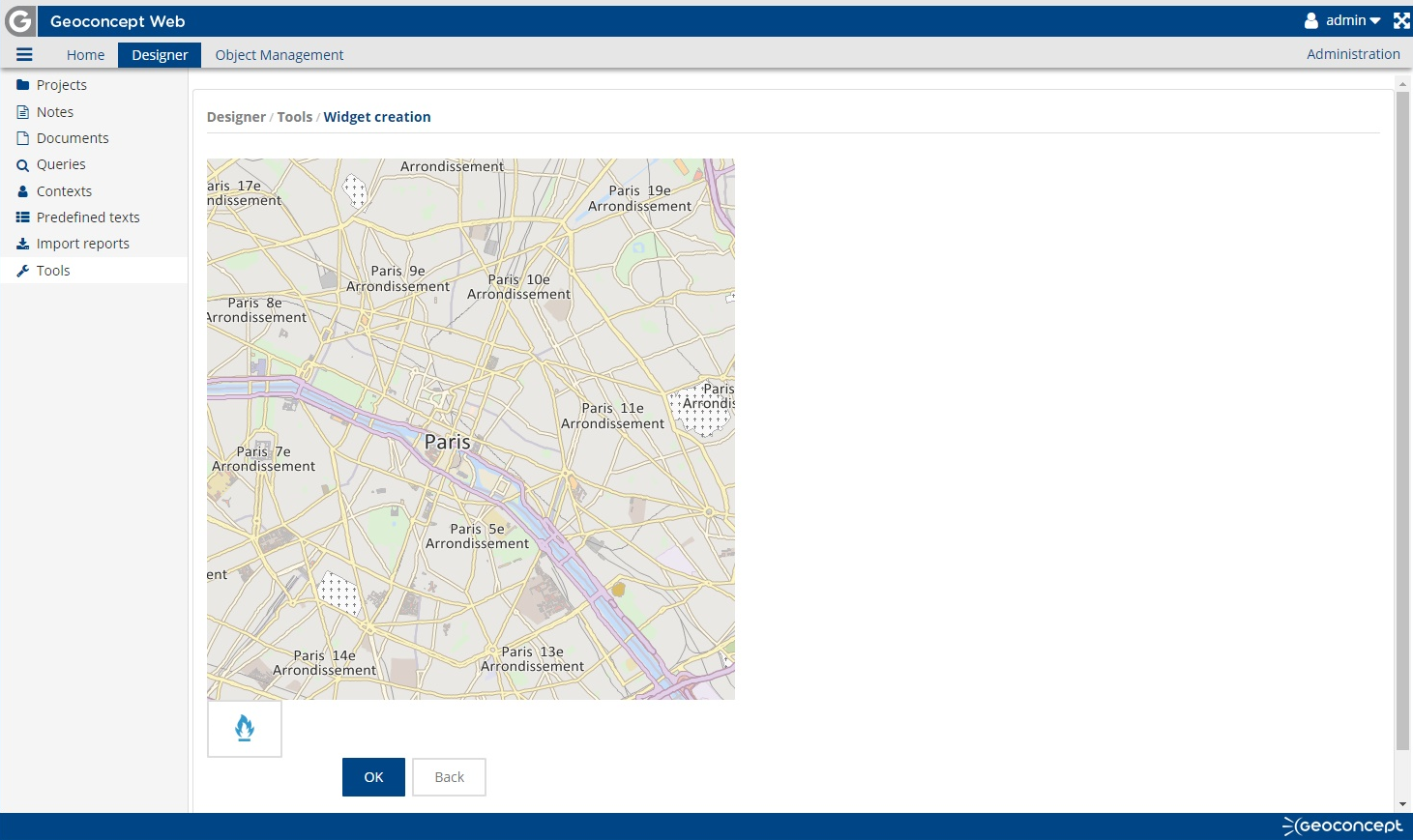Image resolution: width=1413 pixels, height=840 pixels.
Task: Toggle fullscreen with the expand icon
Action: point(1401,20)
